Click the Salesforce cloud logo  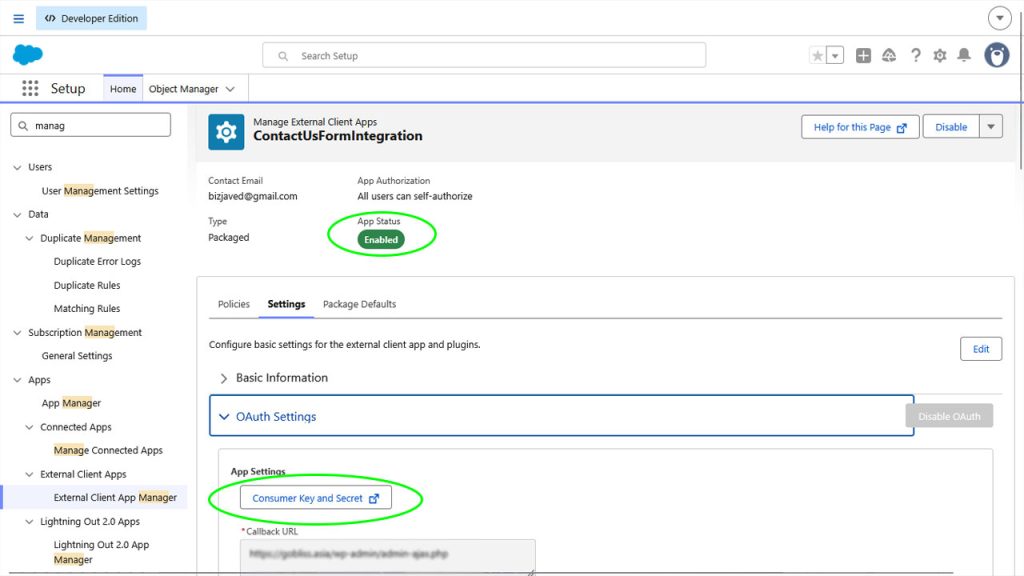tap(27, 55)
